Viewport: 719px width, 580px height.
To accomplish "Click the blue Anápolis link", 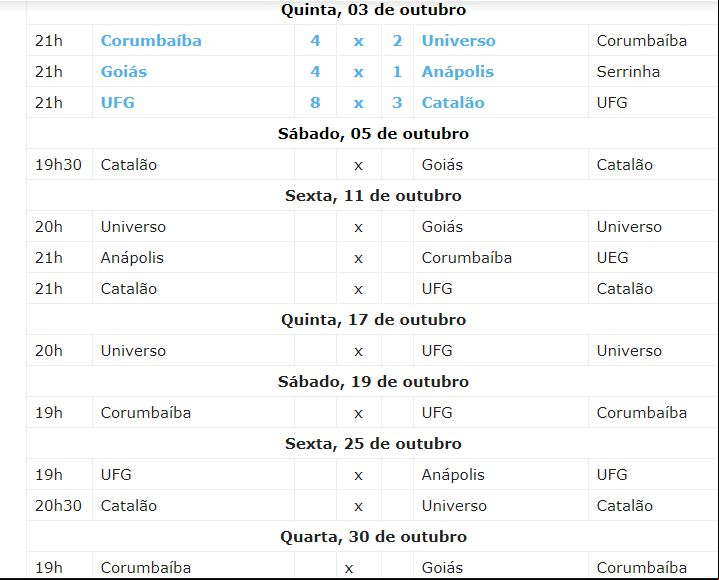I will [458, 72].
